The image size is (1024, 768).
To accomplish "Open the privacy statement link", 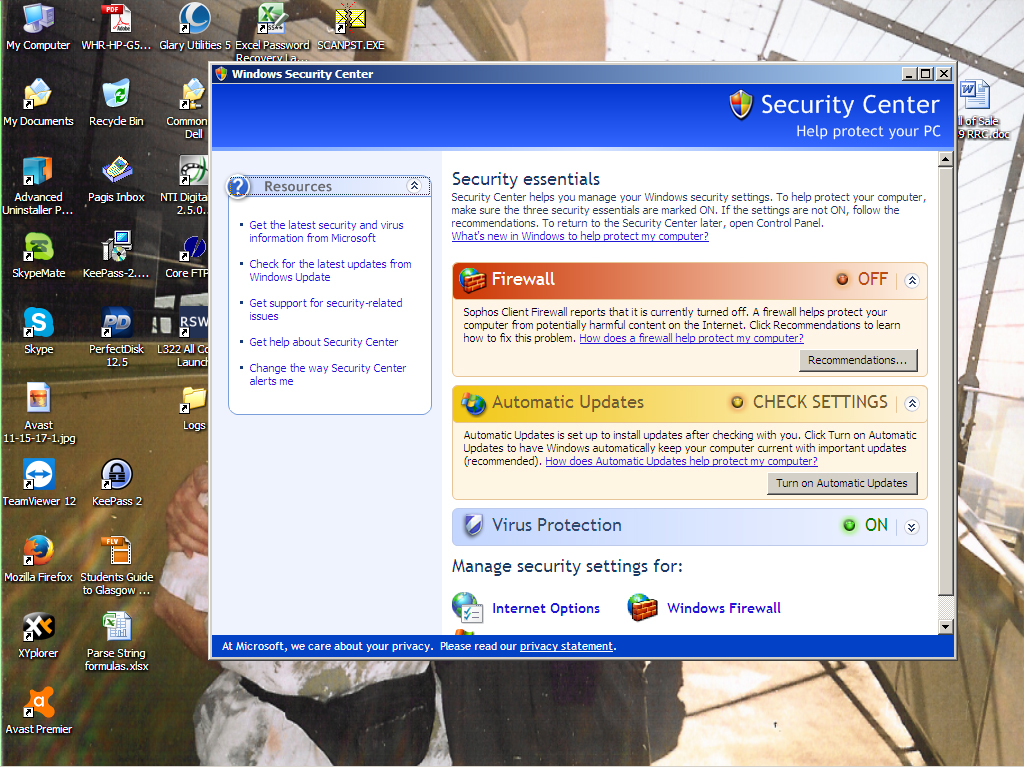I will click(566, 646).
